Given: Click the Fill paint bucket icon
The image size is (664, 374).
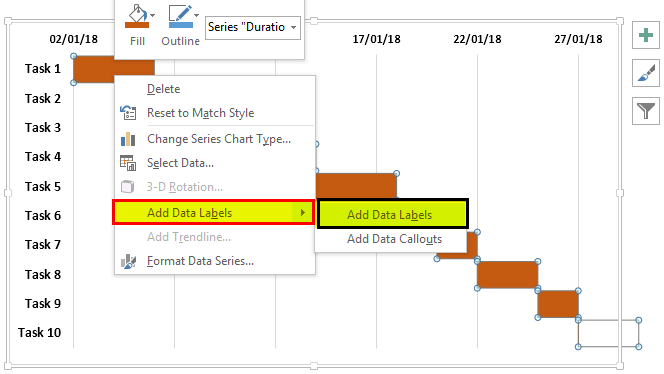Looking at the screenshot, I should pyautogui.click(x=137, y=16).
